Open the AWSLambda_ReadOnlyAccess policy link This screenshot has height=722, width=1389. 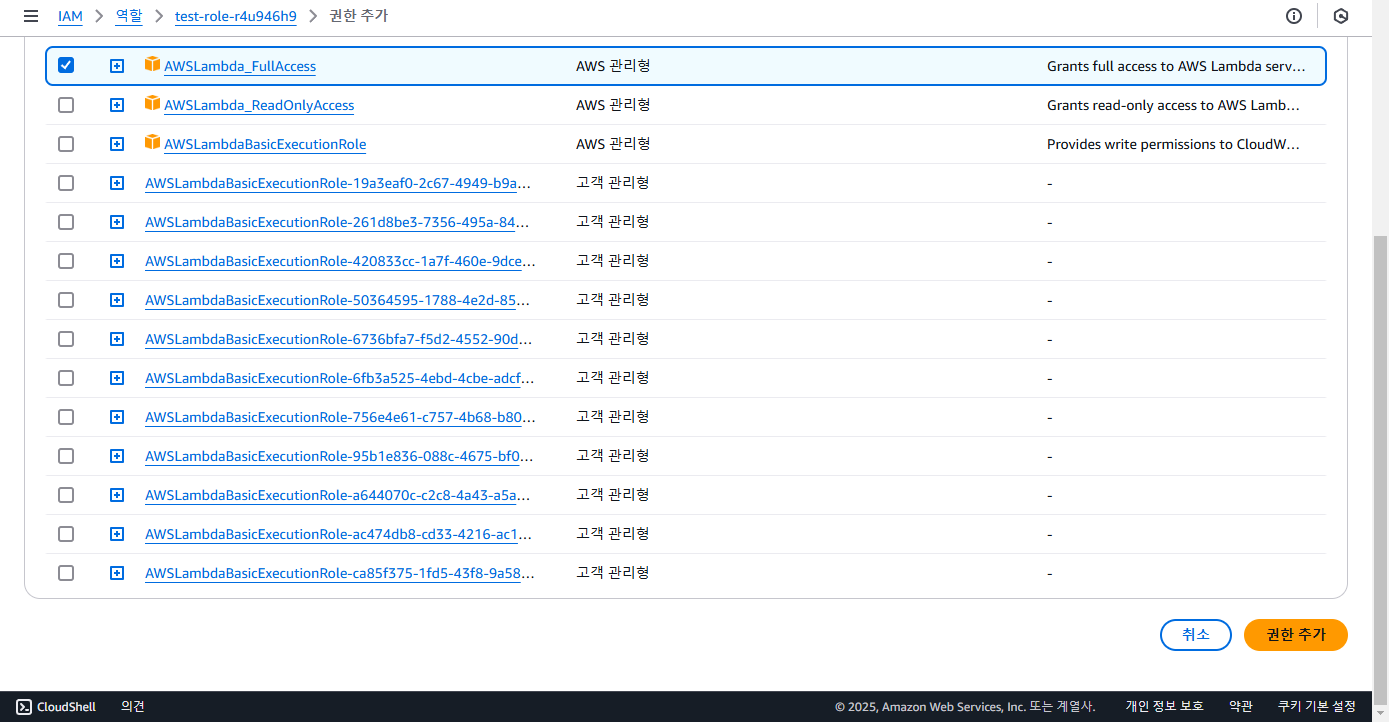click(259, 105)
